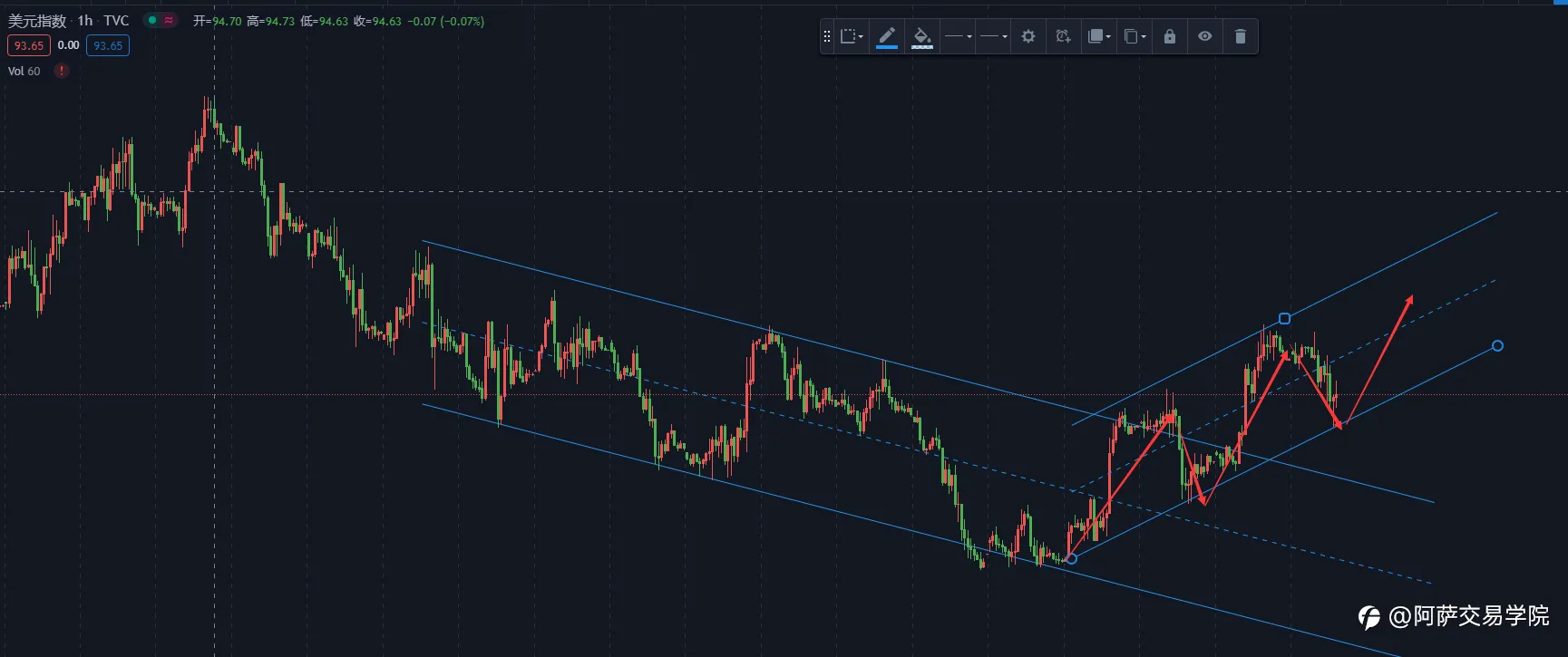
Task: Hide the selected drawing with the eye icon
Action: click(1205, 36)
